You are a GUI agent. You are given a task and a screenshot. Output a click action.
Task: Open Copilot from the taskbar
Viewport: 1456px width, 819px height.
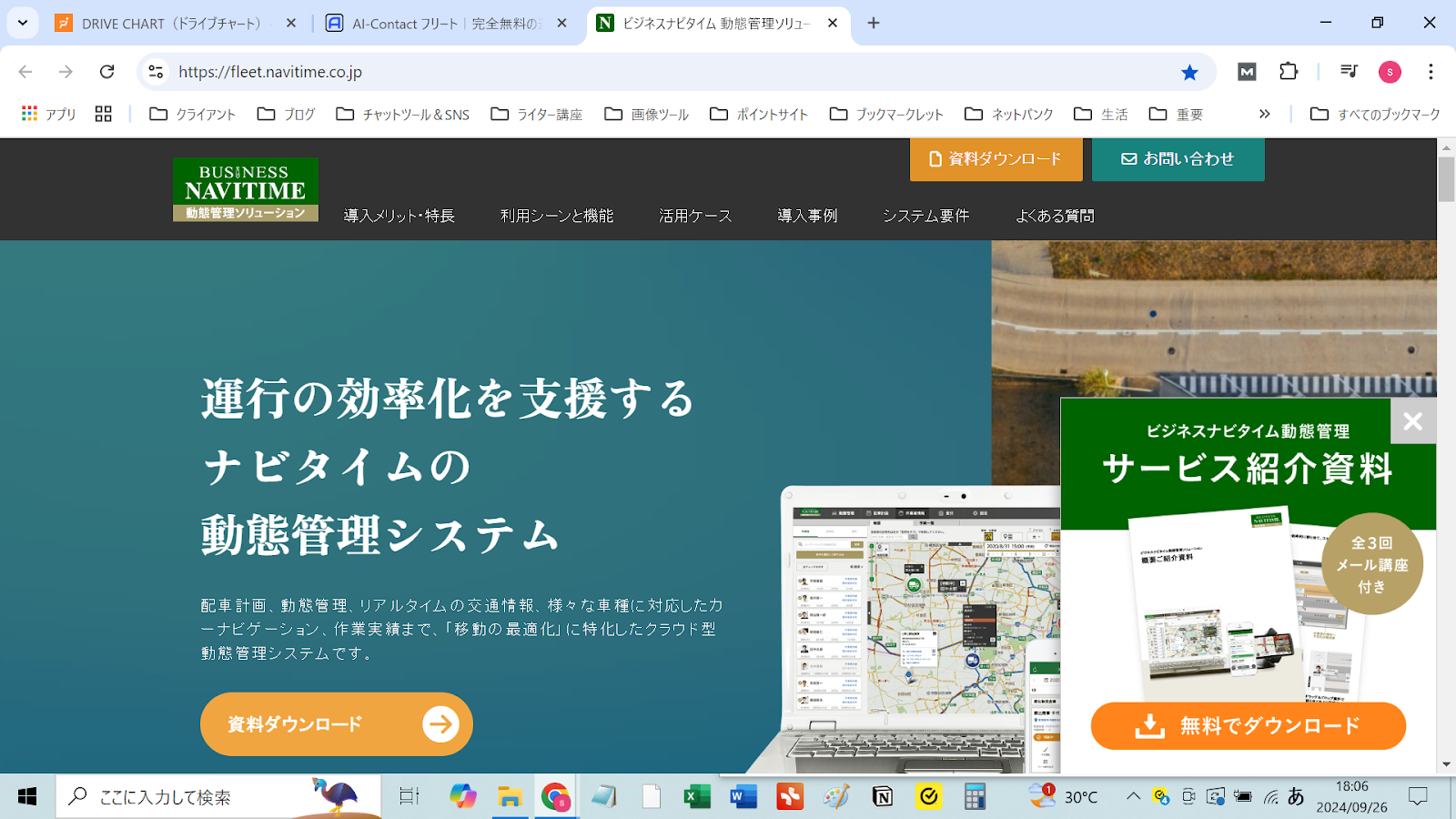(x=463, y=797)
